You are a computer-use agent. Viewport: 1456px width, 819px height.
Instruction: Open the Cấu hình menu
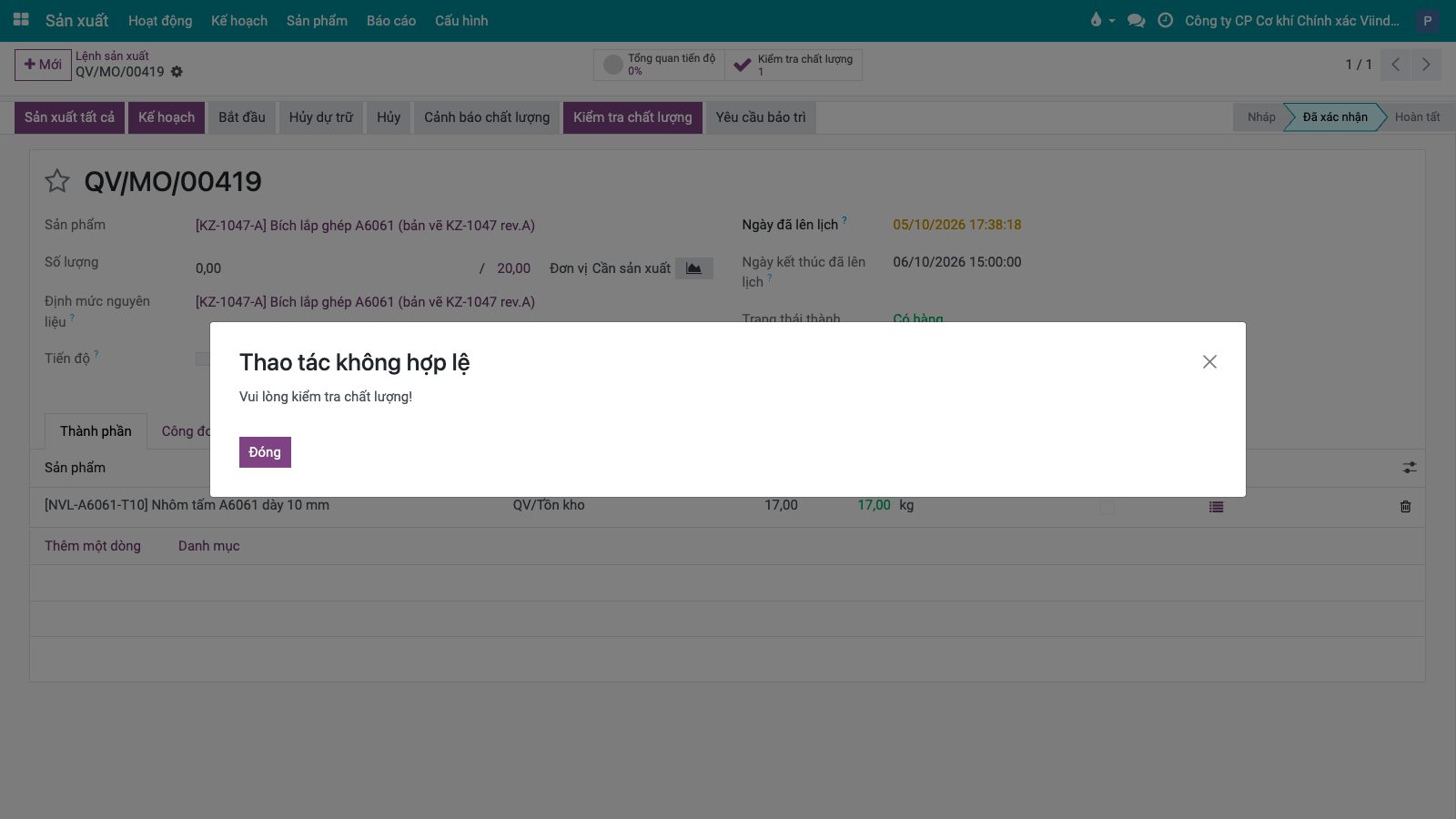click(461, 20)
